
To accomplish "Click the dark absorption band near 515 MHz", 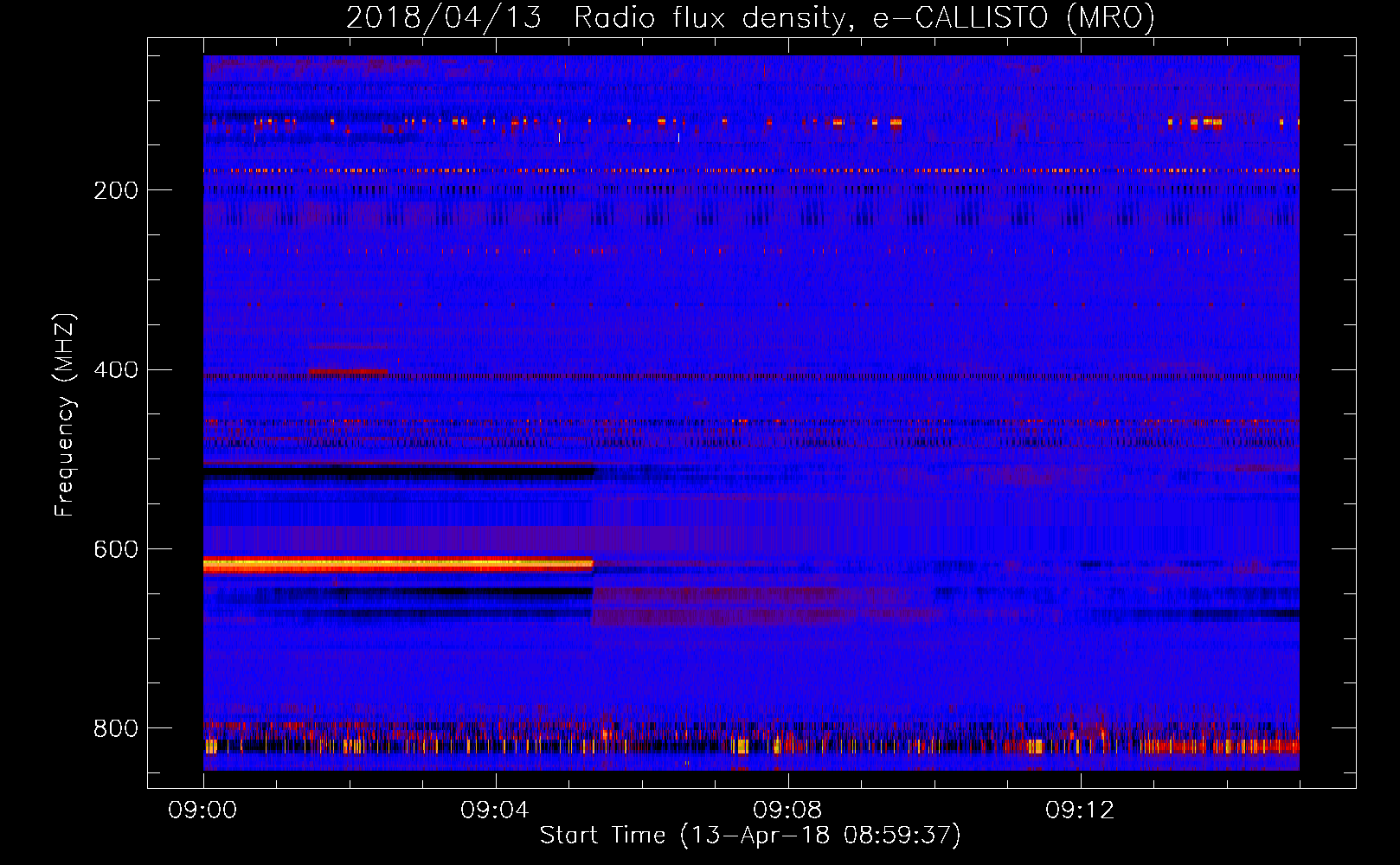I will (399, 473).
